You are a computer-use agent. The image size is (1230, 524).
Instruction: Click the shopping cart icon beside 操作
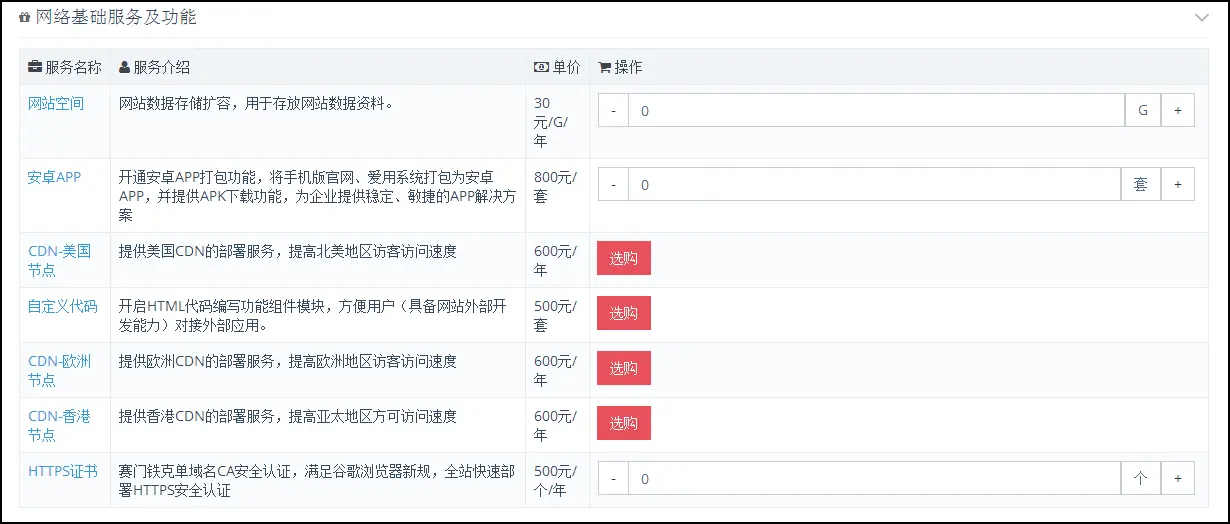coord(604,68)
